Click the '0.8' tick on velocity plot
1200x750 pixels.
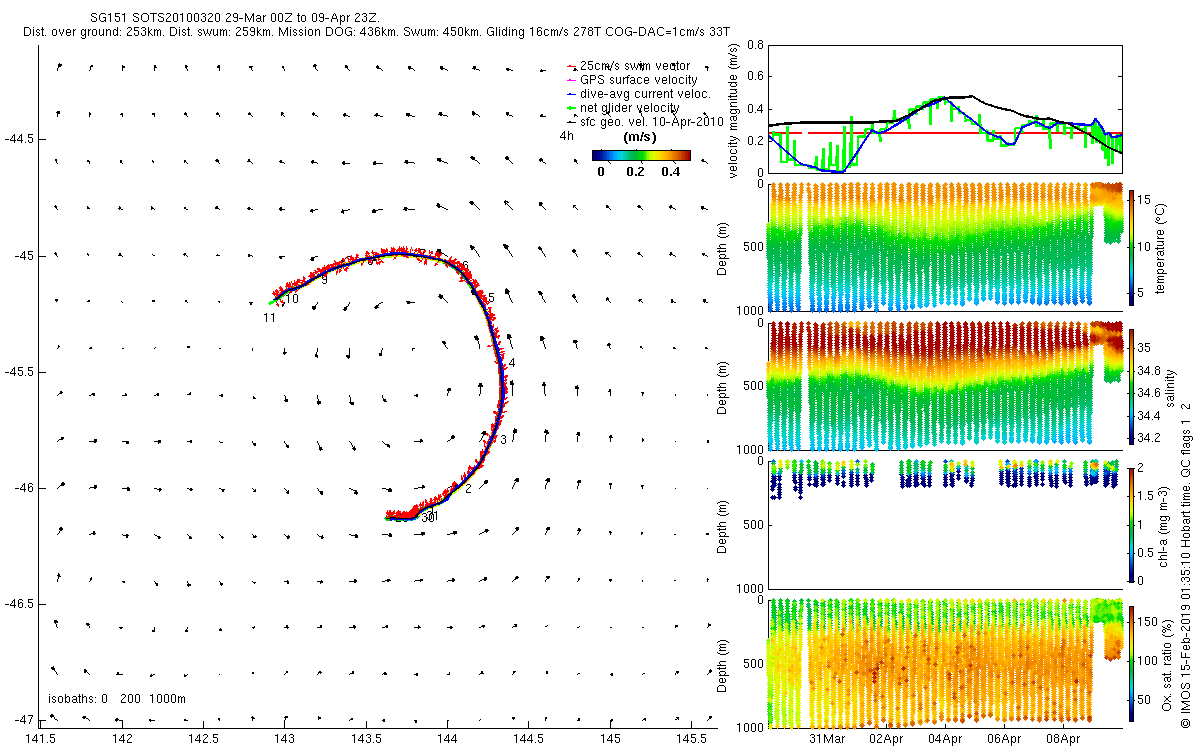pyautogui.click(x=755, y=45)
